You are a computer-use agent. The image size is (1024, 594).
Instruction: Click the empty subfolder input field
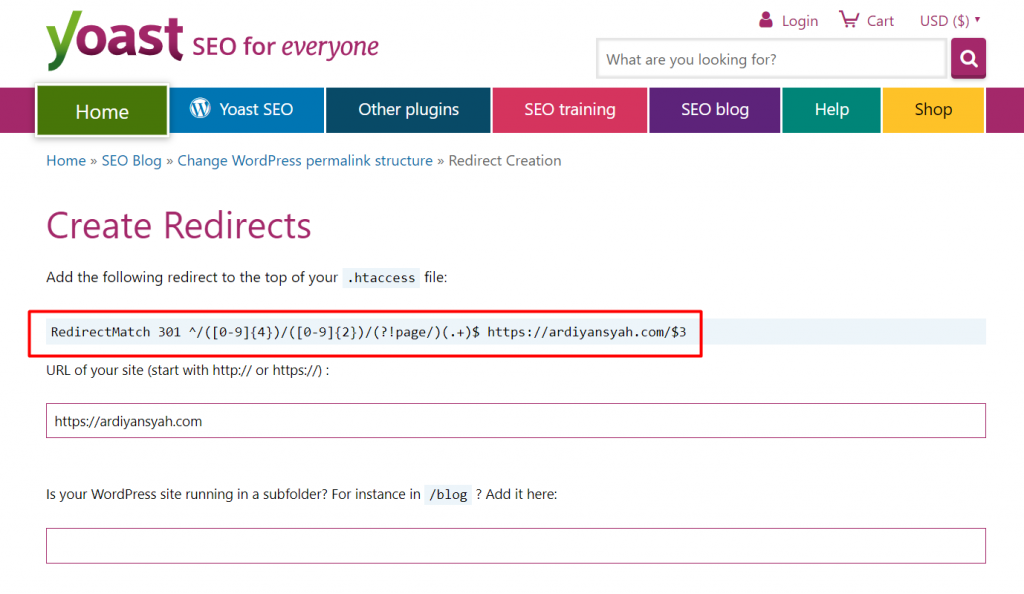(515, 546)
